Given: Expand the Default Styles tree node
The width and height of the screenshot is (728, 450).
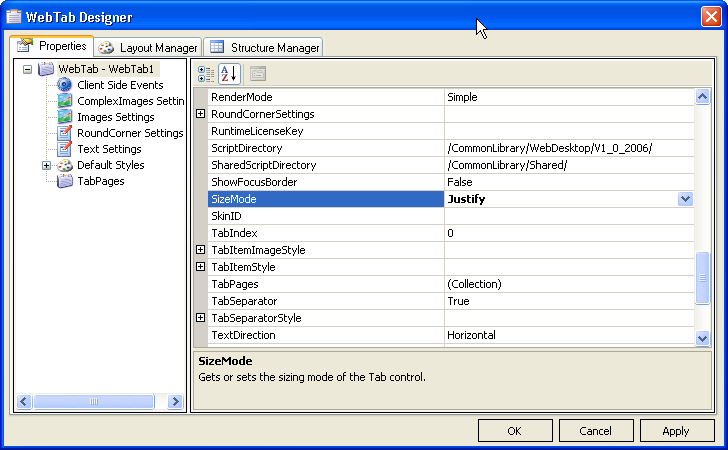Looking at the screenshot, I should (x=46, y=165).
